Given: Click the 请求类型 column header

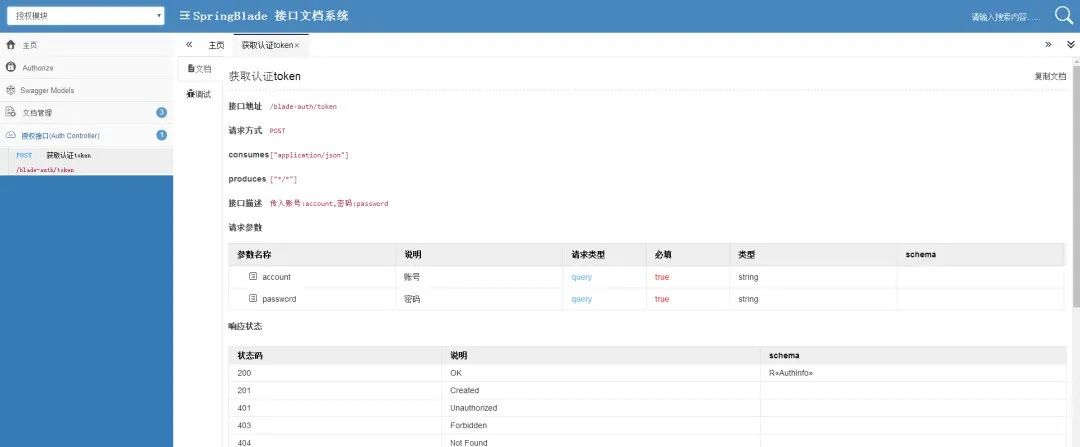Looking at the screenshot, I should (x=604, y=255).
